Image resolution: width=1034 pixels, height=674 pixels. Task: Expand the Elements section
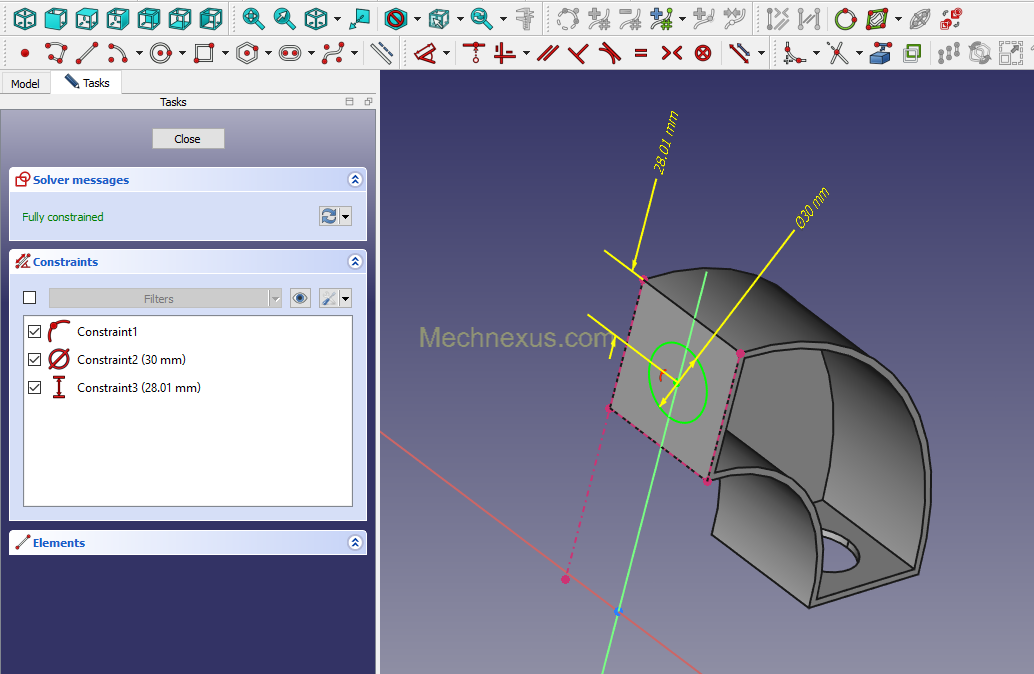pos(354,543)
